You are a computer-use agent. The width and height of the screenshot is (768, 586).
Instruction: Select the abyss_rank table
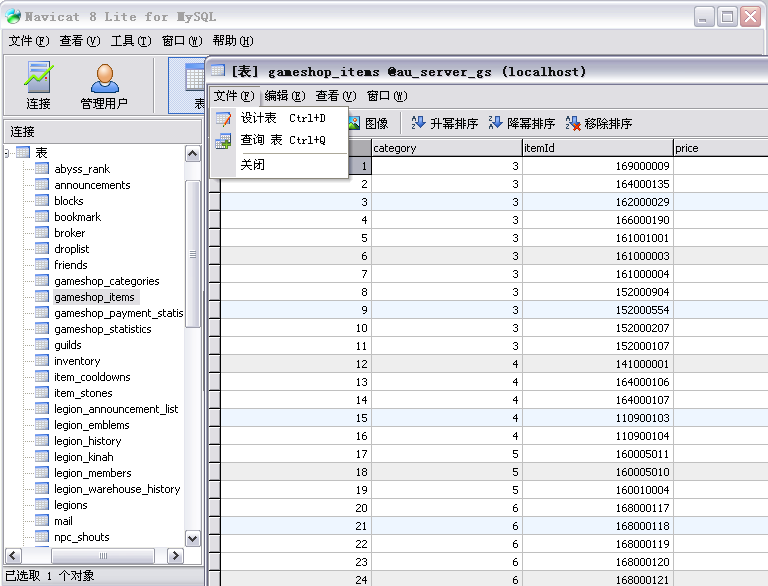pyautogui.click(x=82, y=169)
